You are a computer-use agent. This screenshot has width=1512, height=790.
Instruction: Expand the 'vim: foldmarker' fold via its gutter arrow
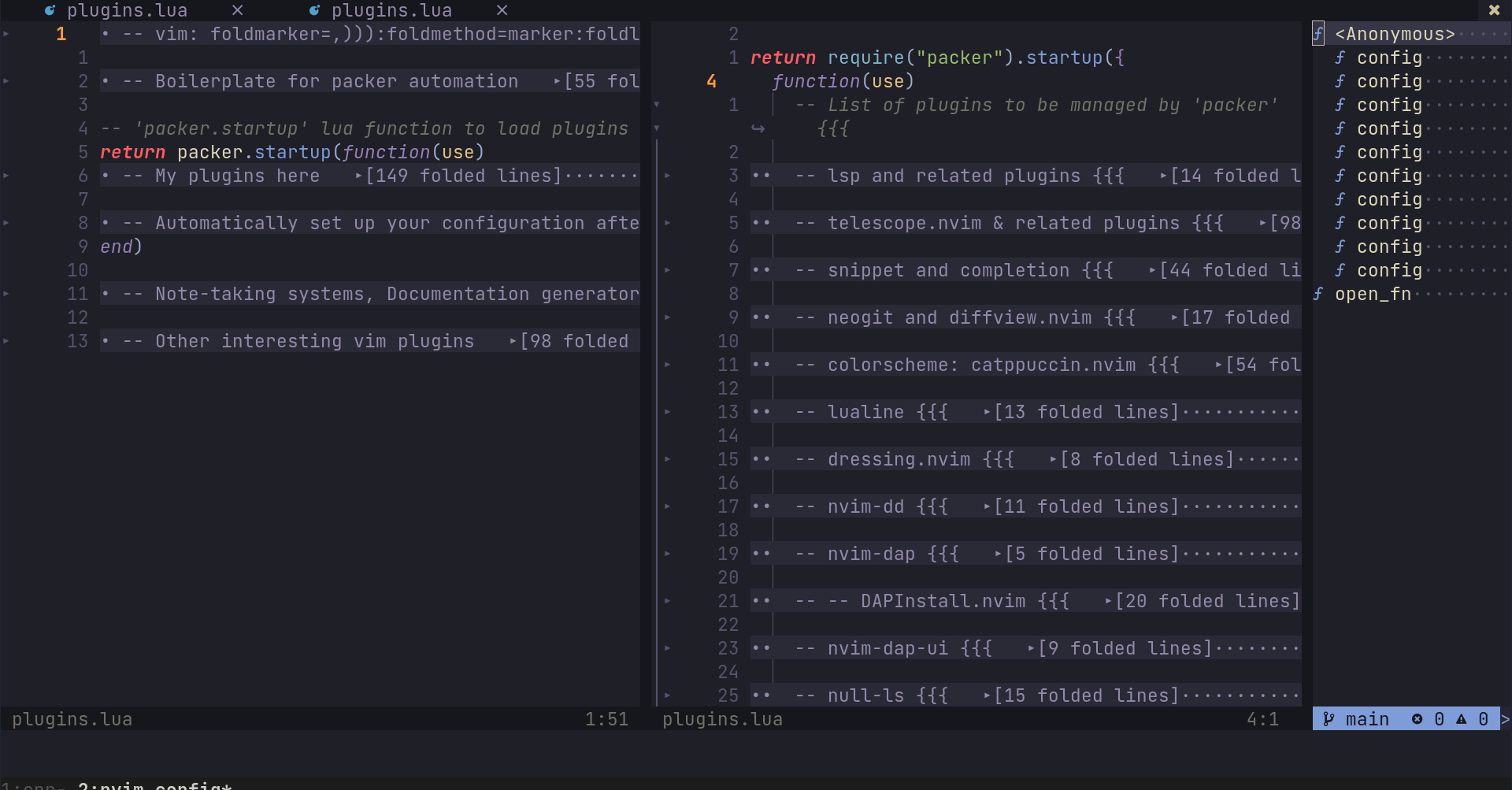(x=6, y=34)
